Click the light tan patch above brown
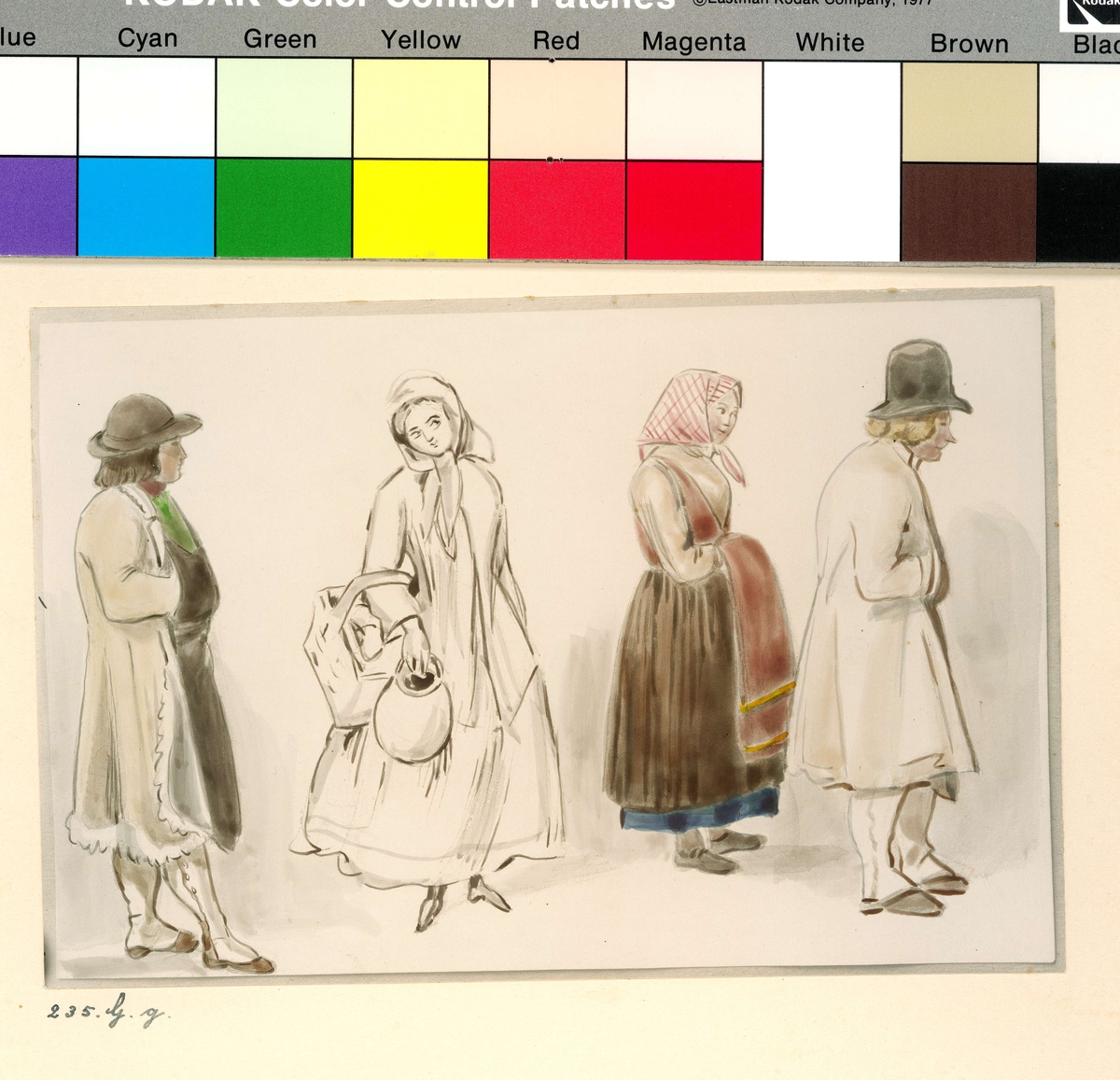Viewport: 1120px width, 1080px height. [x=968, y=113]
